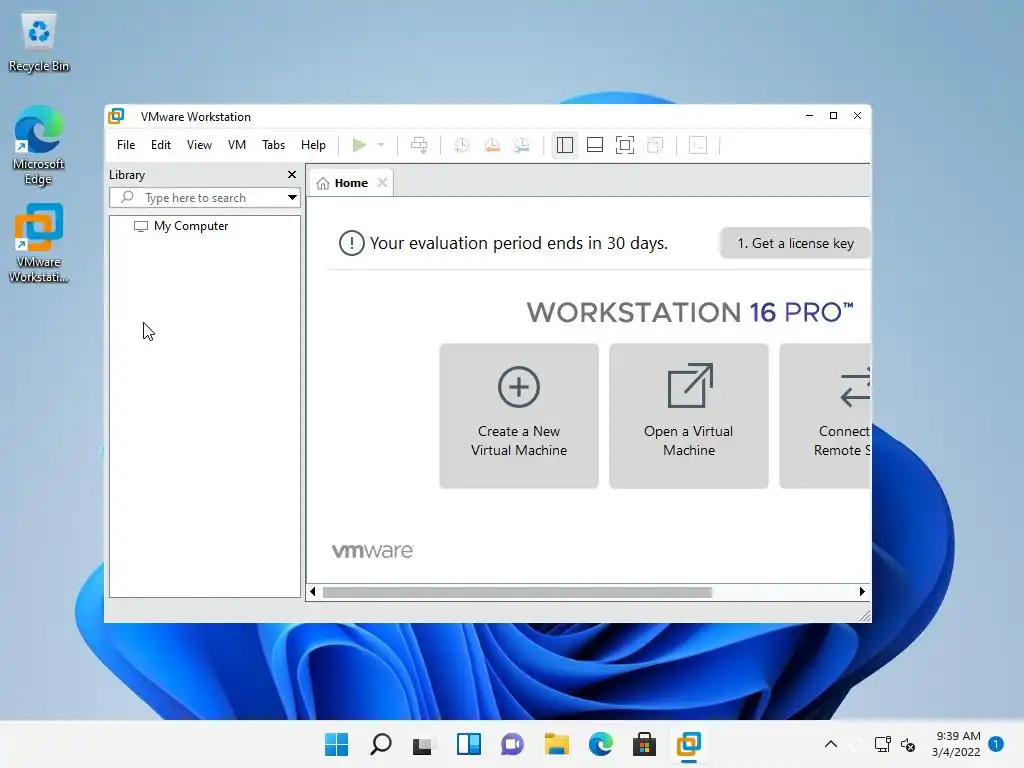
Task: Click the evaluation period warning icon
Action: 351,243
